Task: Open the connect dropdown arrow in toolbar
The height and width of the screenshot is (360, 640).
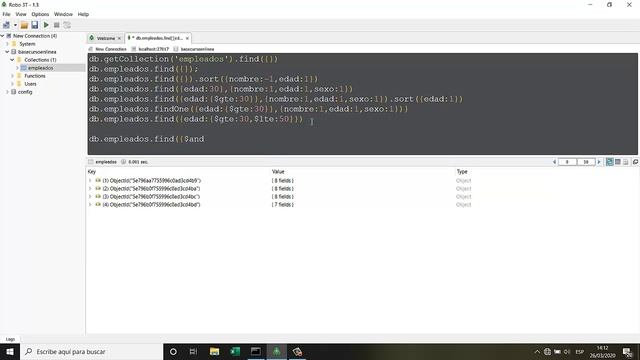Action: tap(15, 25)
